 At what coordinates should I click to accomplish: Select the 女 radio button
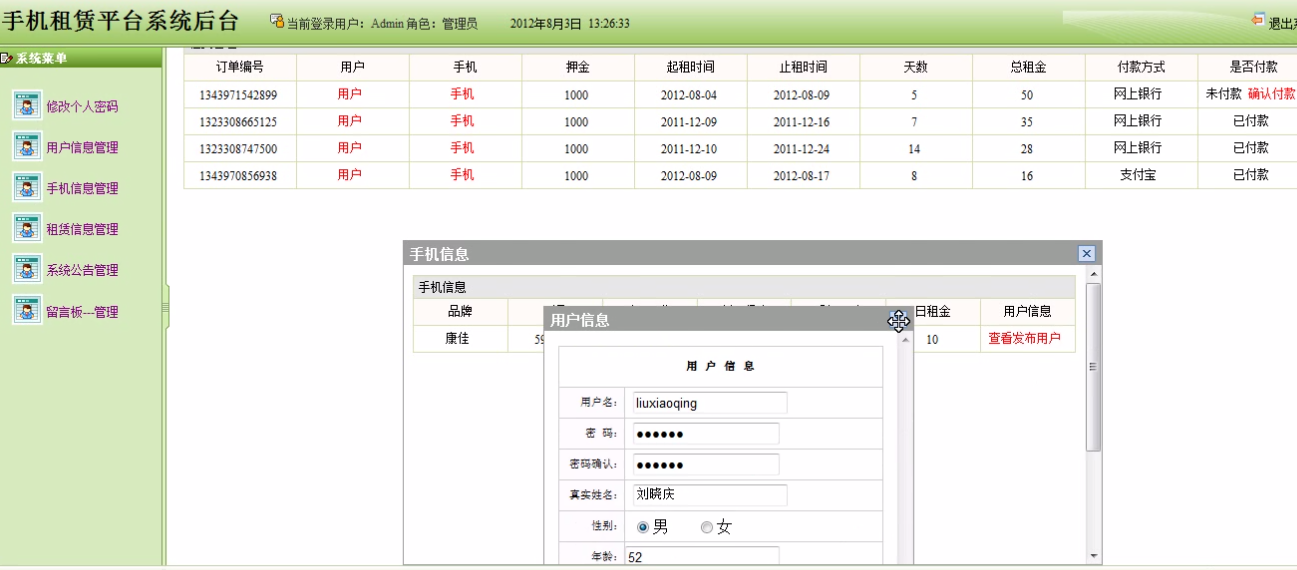click(707, 527)
